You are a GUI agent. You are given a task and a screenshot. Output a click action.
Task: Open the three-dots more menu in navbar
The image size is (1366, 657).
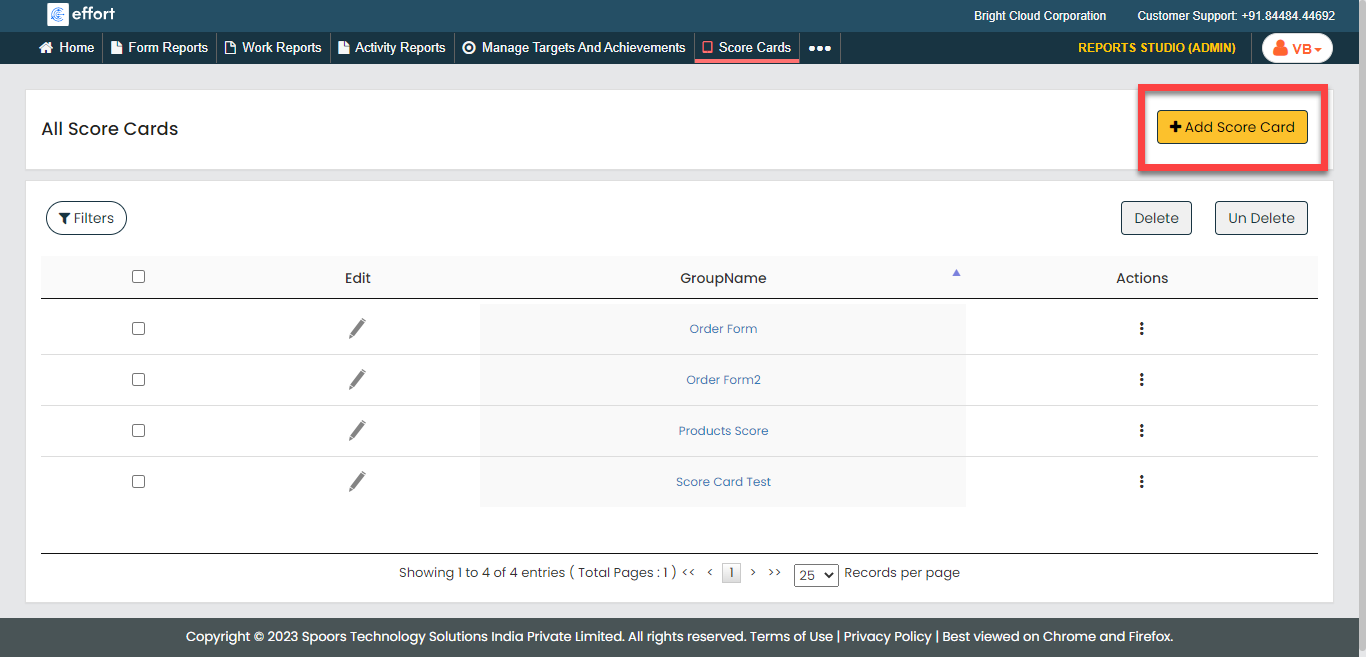click(819, 48)
